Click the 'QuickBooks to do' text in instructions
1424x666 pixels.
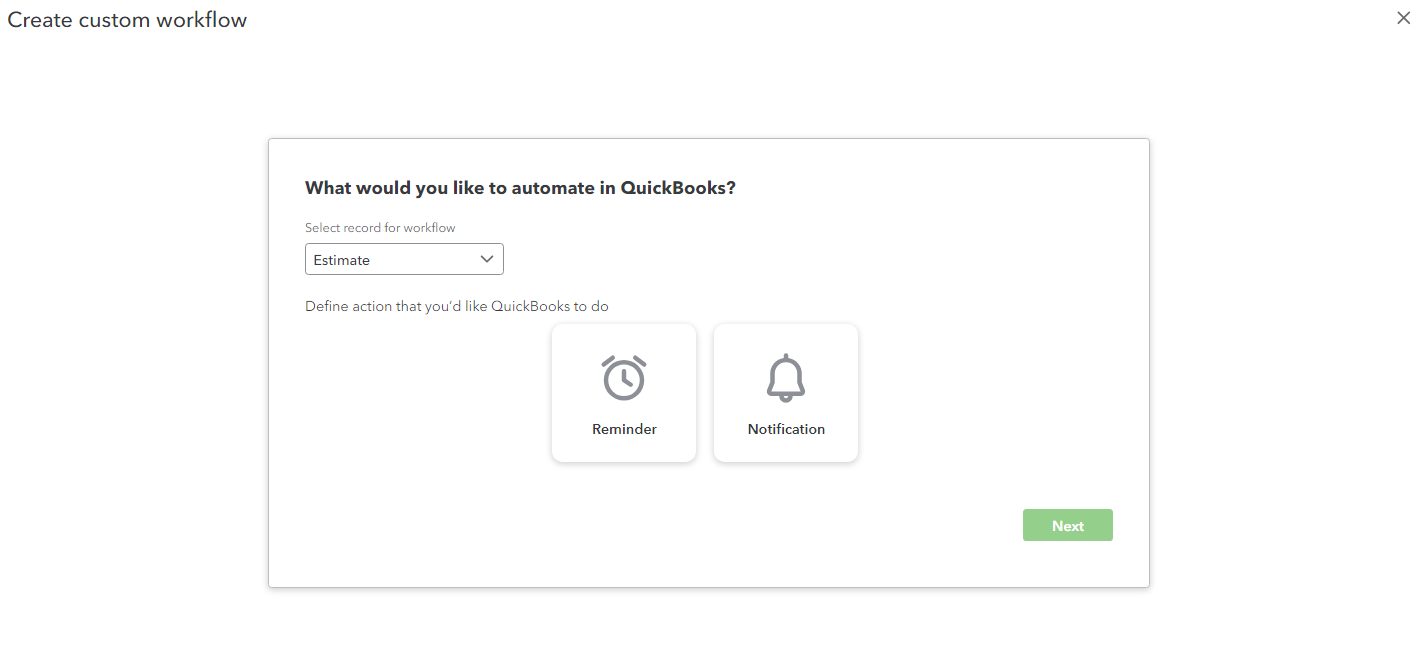coord(550,306)
